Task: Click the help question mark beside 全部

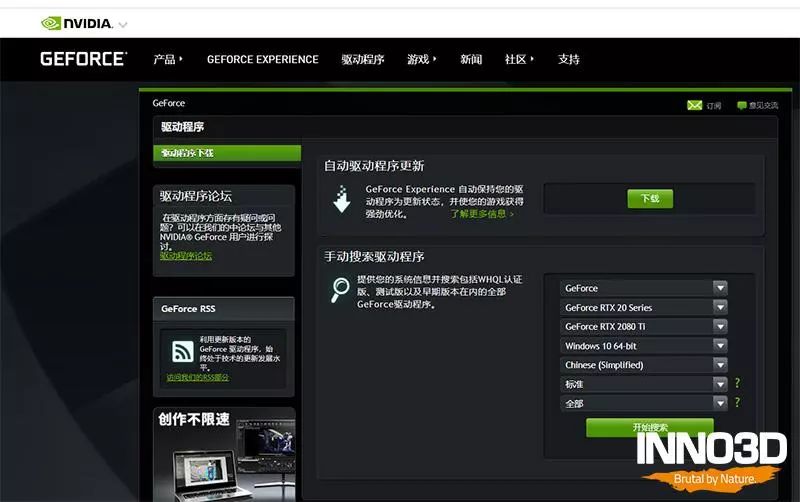Action: 737,403
